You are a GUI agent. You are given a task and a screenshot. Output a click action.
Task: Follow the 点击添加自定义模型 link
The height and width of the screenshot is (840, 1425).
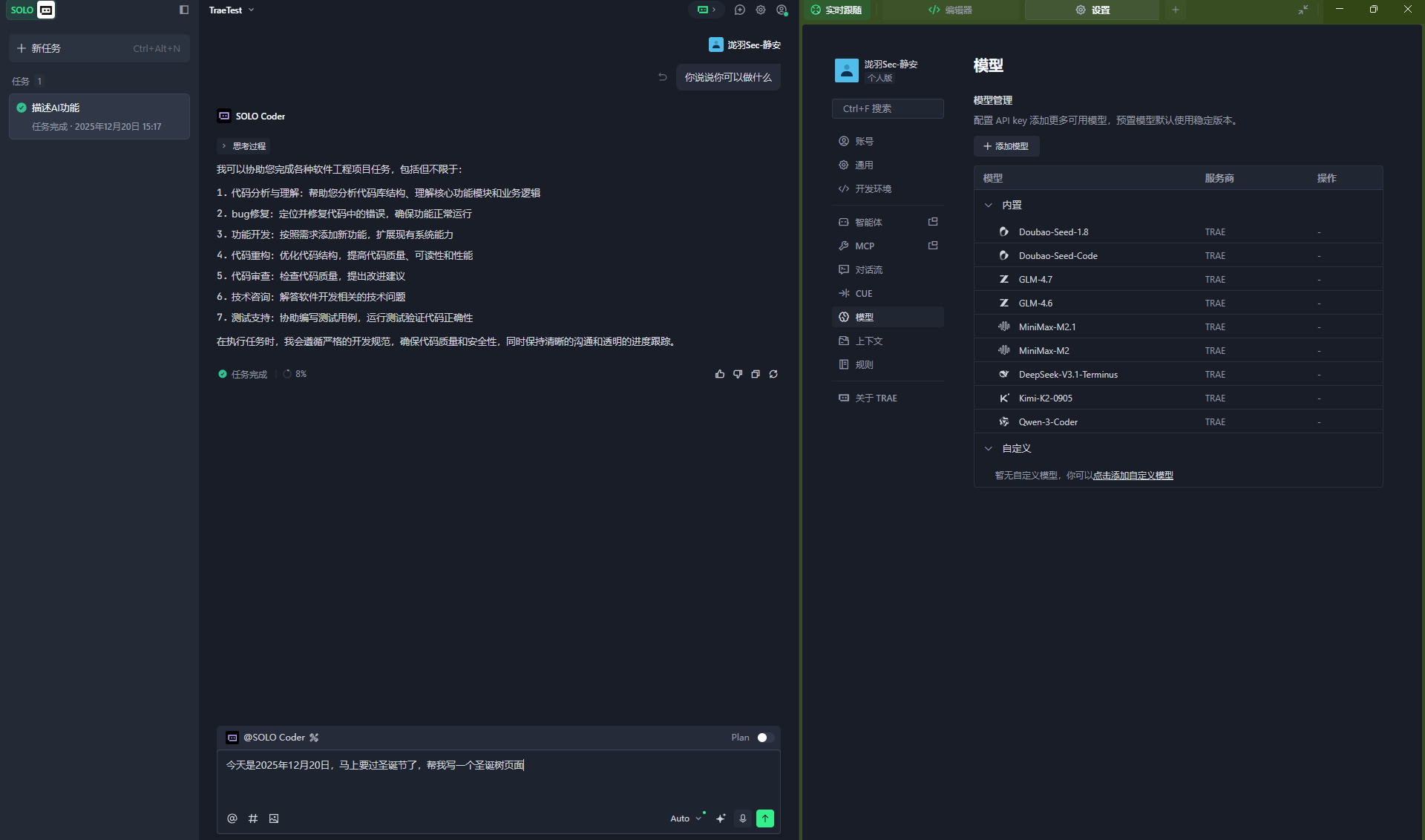1133,476
